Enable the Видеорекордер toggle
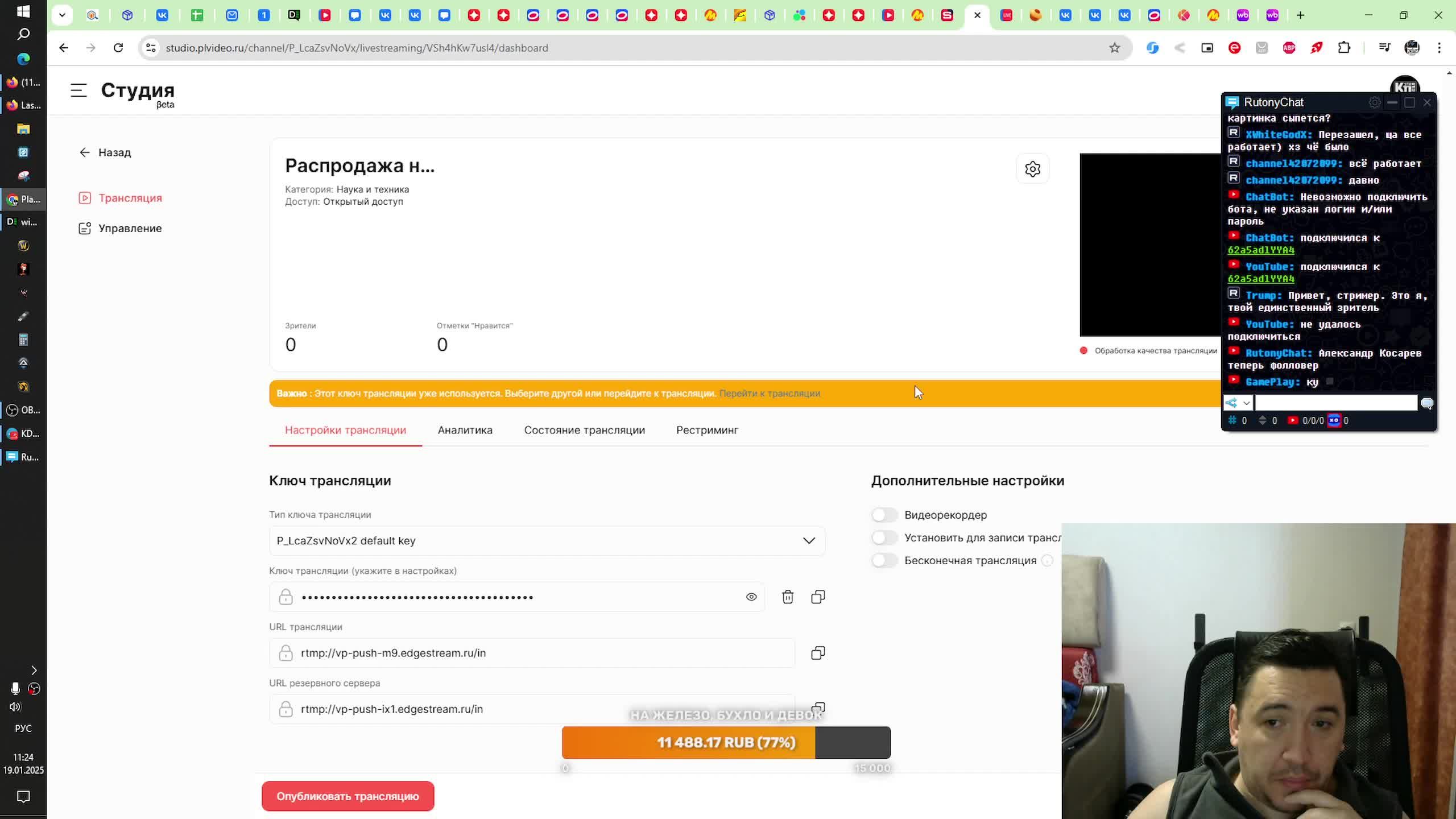Screen dimensions: 1456x819 point(884,515)
